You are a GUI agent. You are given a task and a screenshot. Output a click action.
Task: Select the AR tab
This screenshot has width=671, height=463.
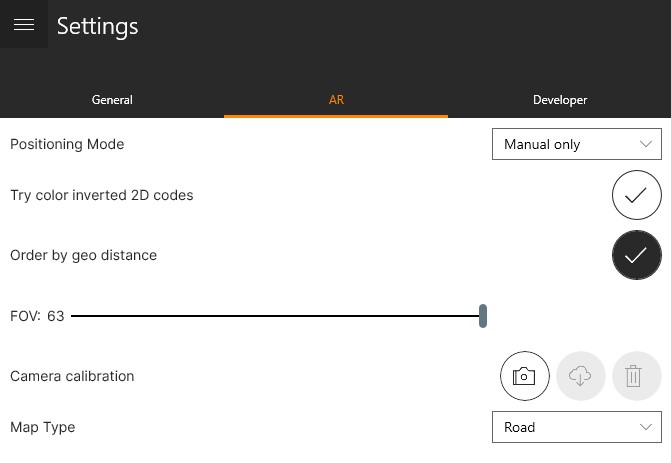click(x=336, y=100)
